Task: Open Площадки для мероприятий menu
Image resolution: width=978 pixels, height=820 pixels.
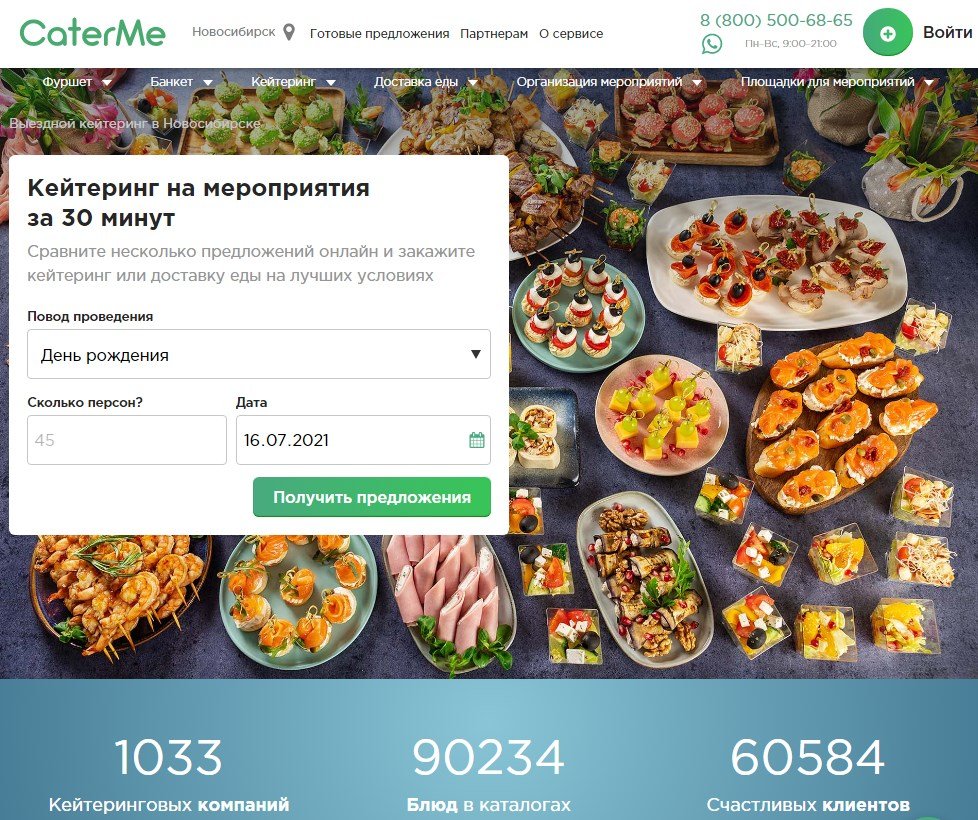Action: [x=828, y=82]
